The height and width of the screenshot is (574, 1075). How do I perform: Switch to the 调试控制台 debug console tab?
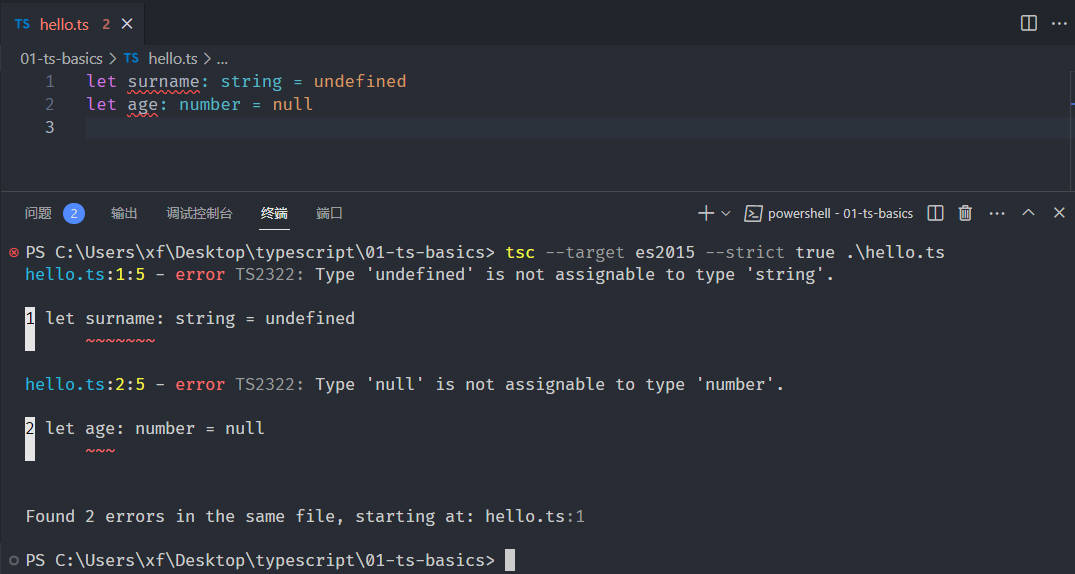pos(200,213)
